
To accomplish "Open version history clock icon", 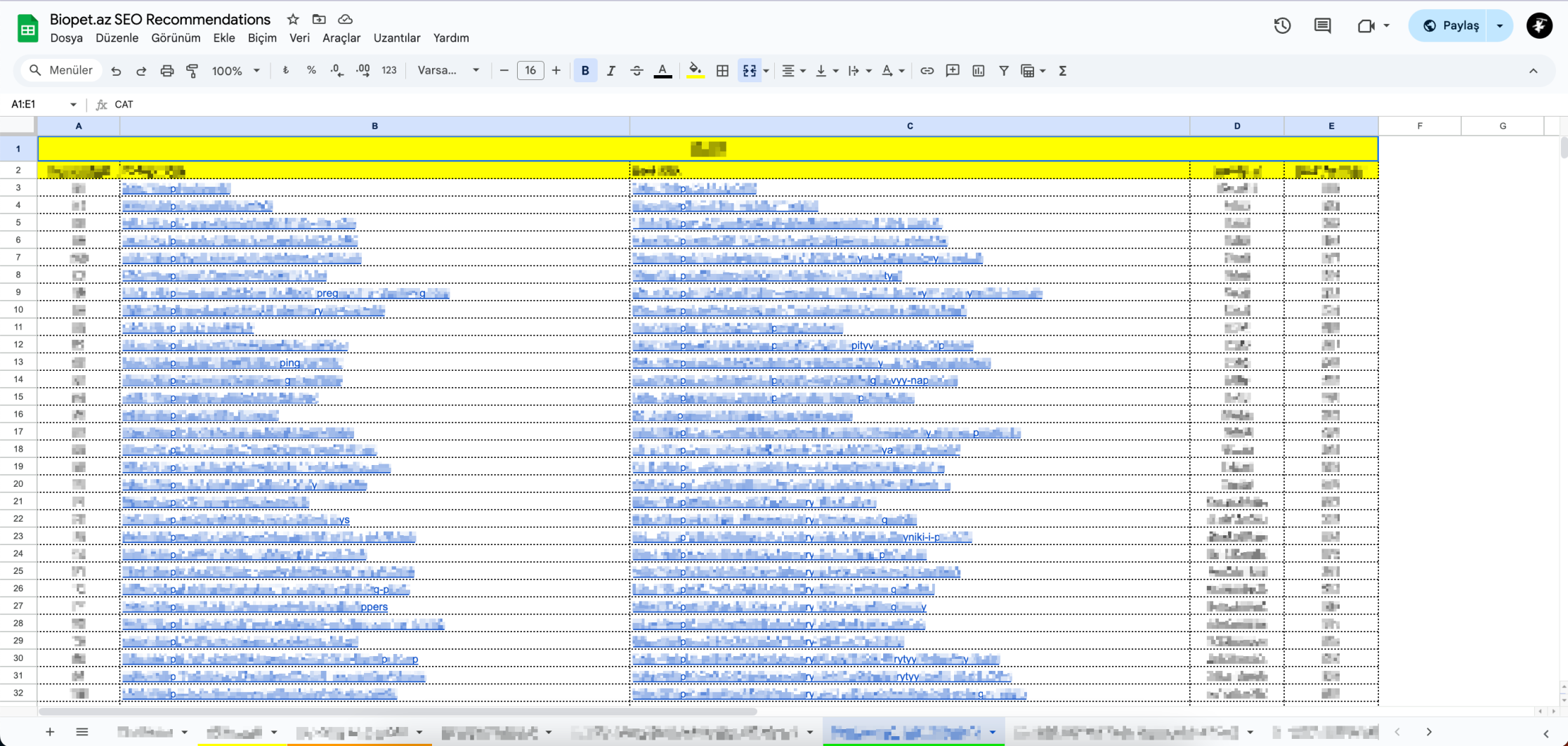I will (1282, 26).
